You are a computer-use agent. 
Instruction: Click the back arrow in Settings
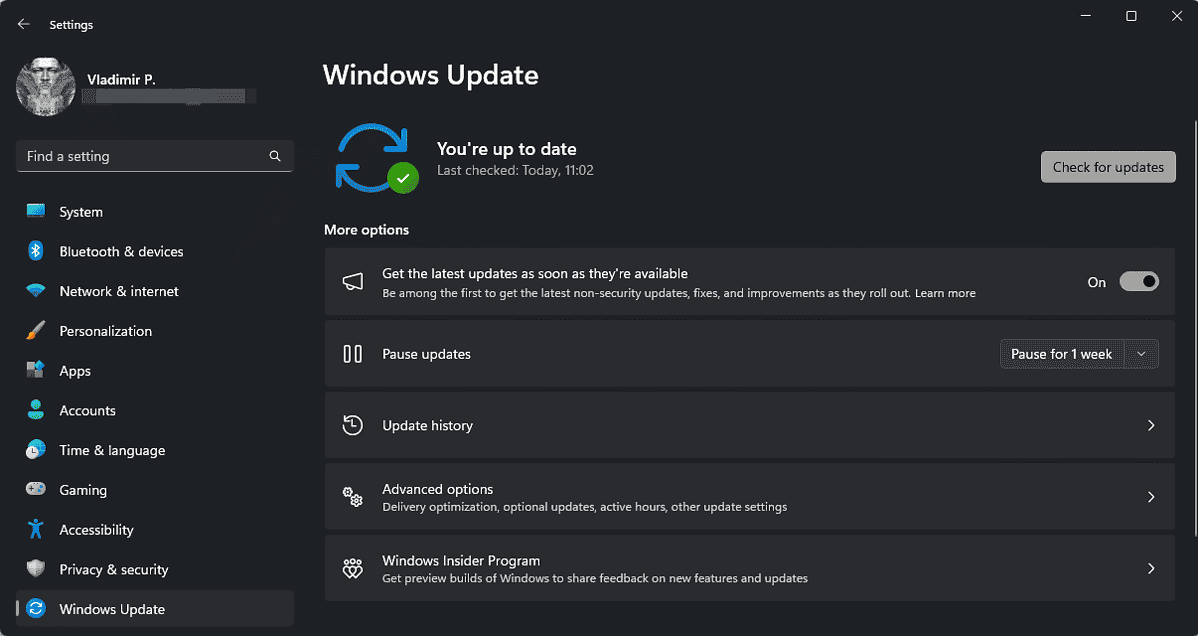coord(24,24)
